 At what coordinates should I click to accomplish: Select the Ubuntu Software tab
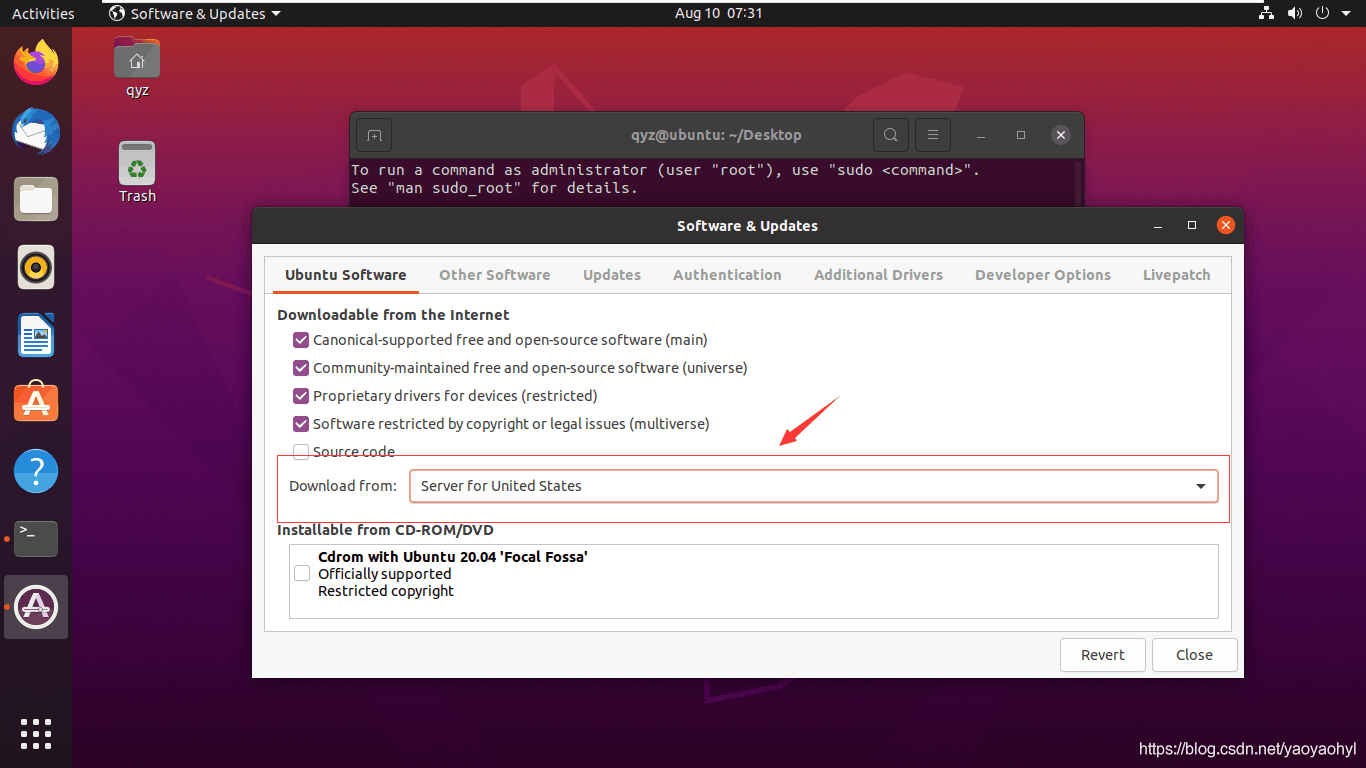[x=345, y=275]
